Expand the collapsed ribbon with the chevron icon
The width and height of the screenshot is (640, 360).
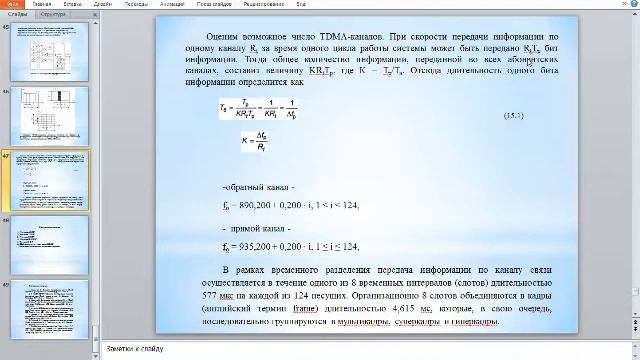624,4
